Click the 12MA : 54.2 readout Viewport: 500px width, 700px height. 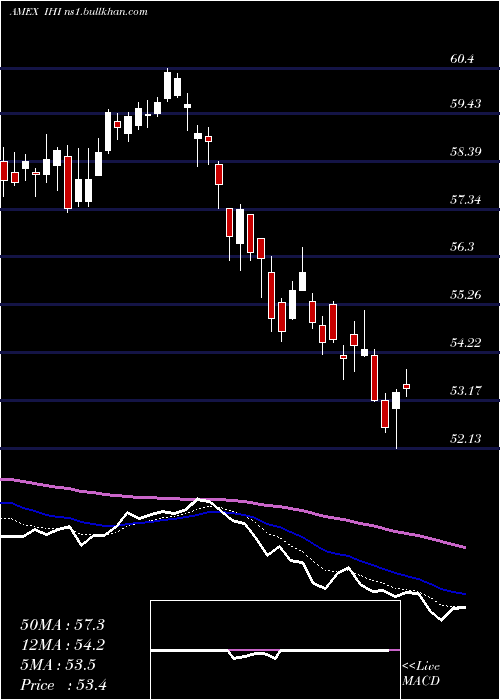coord(62,645)
